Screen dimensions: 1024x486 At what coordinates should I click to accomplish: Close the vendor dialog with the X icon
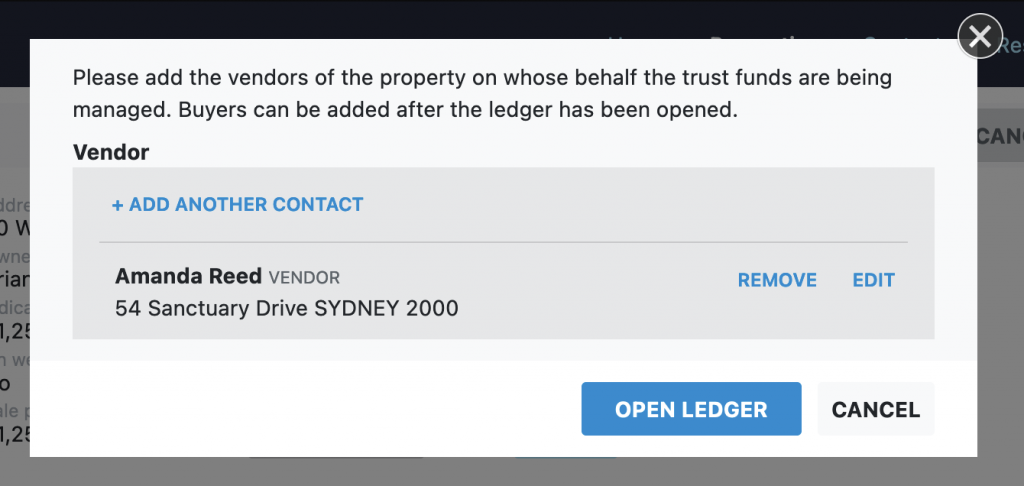coord(980,39)
